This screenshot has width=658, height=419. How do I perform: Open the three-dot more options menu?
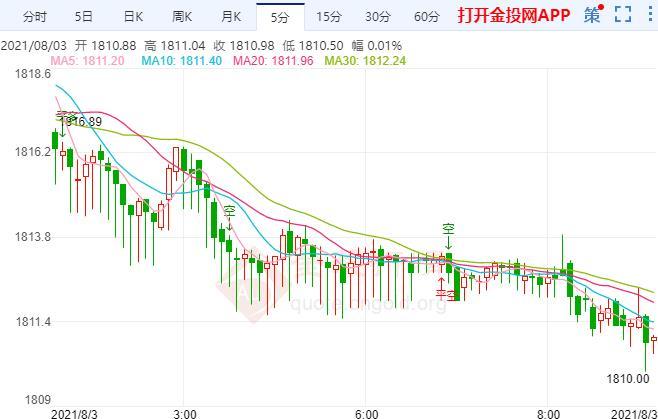pyautogui.click(x=650, y=14)
